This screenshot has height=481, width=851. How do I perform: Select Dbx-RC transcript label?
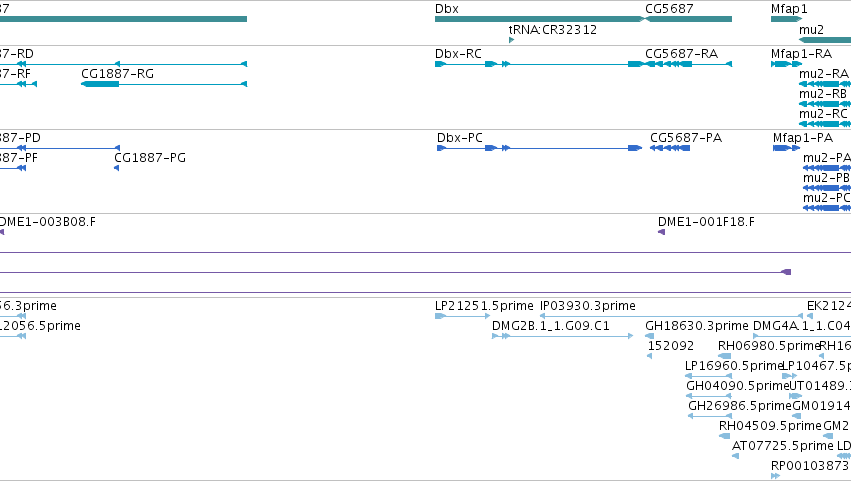[x=458, y=54]
